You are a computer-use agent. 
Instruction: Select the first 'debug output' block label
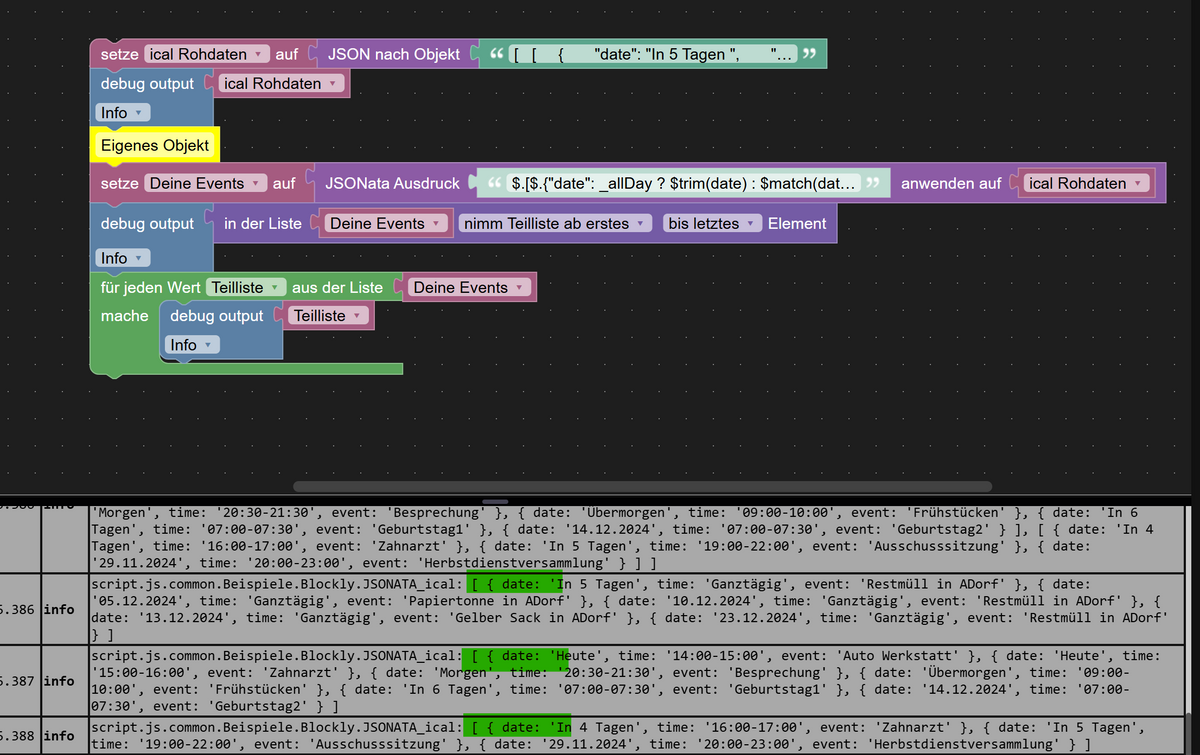[147, 84]
